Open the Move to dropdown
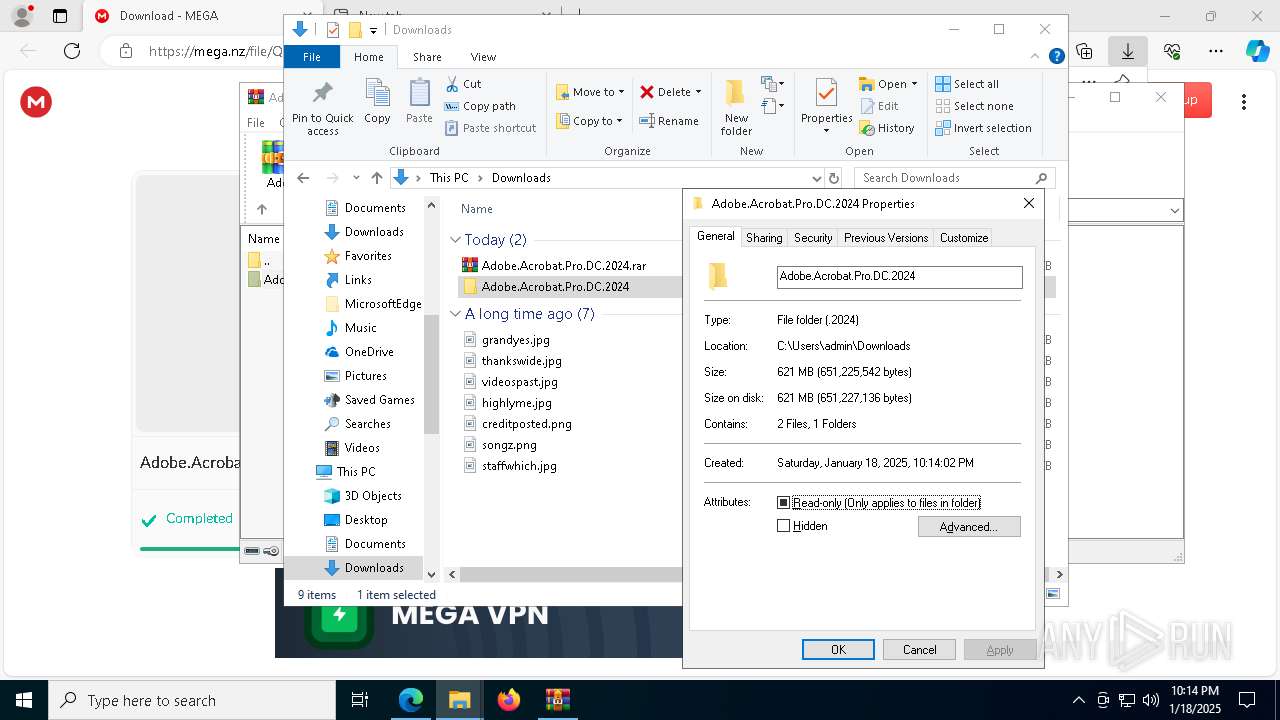 590,92
